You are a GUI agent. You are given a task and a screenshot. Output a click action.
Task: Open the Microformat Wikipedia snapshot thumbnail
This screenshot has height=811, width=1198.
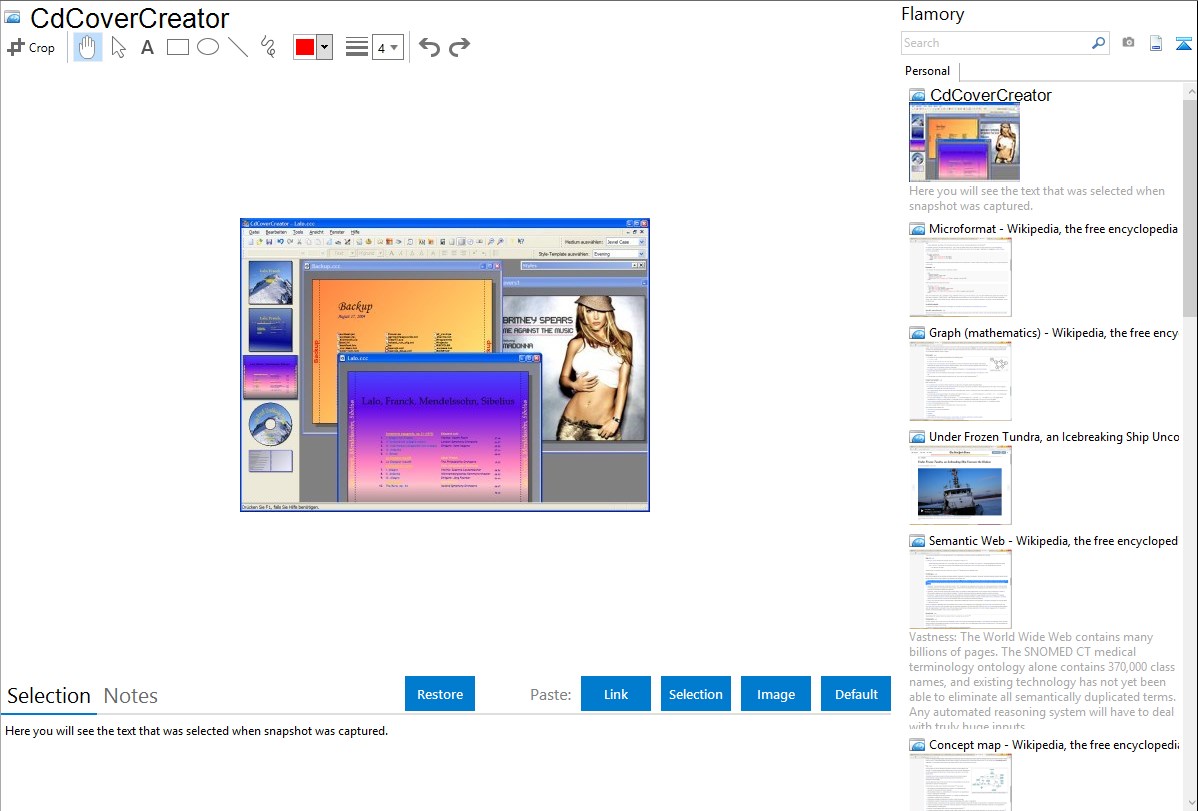[960, 277]
